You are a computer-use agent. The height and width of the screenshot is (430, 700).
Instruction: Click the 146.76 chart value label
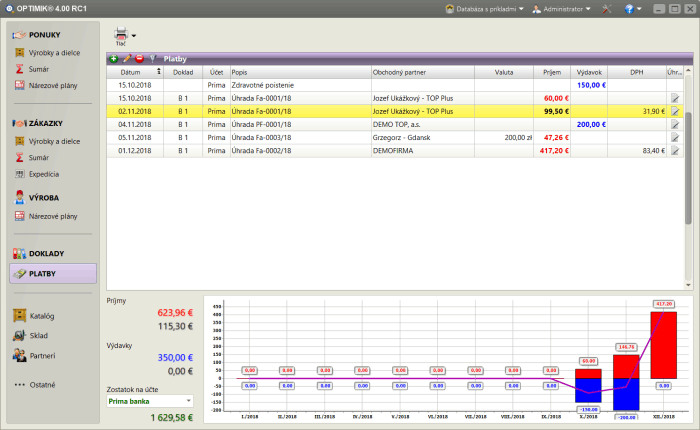tap(626, 347)
